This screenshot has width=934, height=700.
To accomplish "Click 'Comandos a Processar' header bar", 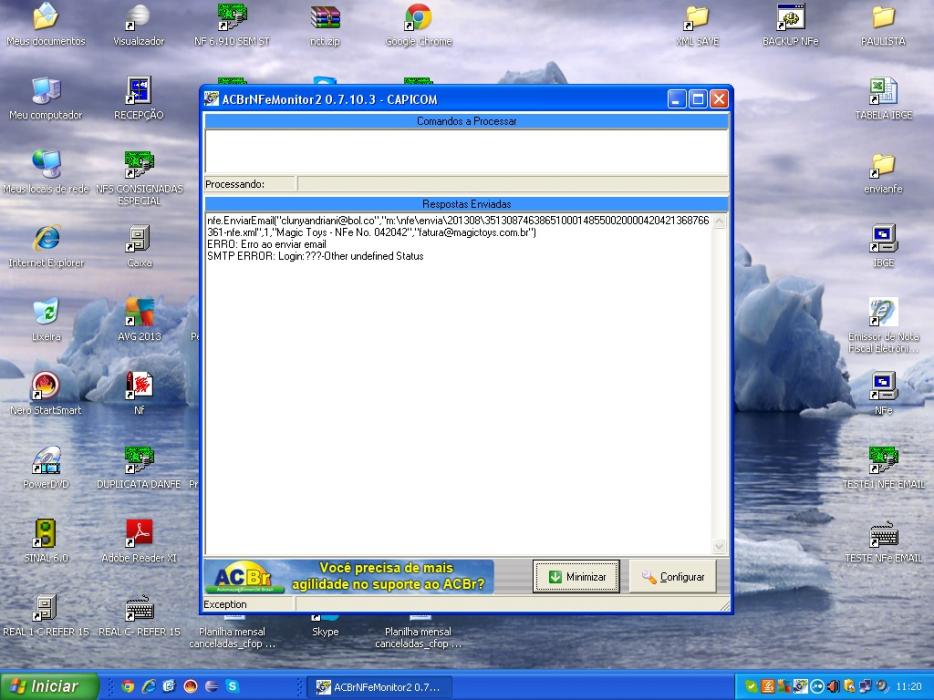I will tap(466, 121).
